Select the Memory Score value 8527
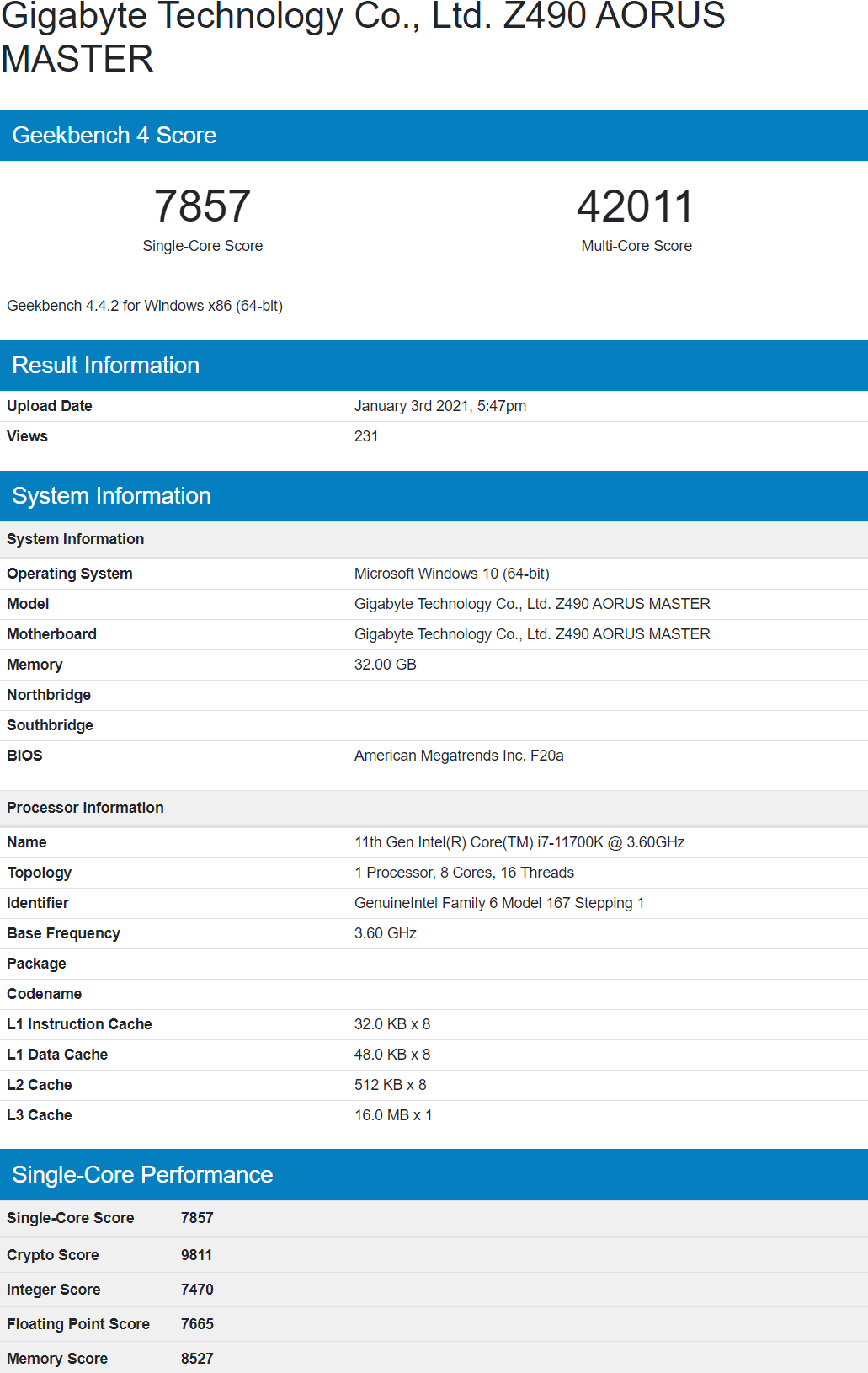Image resolution: width=868 pixels, height=1373 pixels. coord(197,1359)
